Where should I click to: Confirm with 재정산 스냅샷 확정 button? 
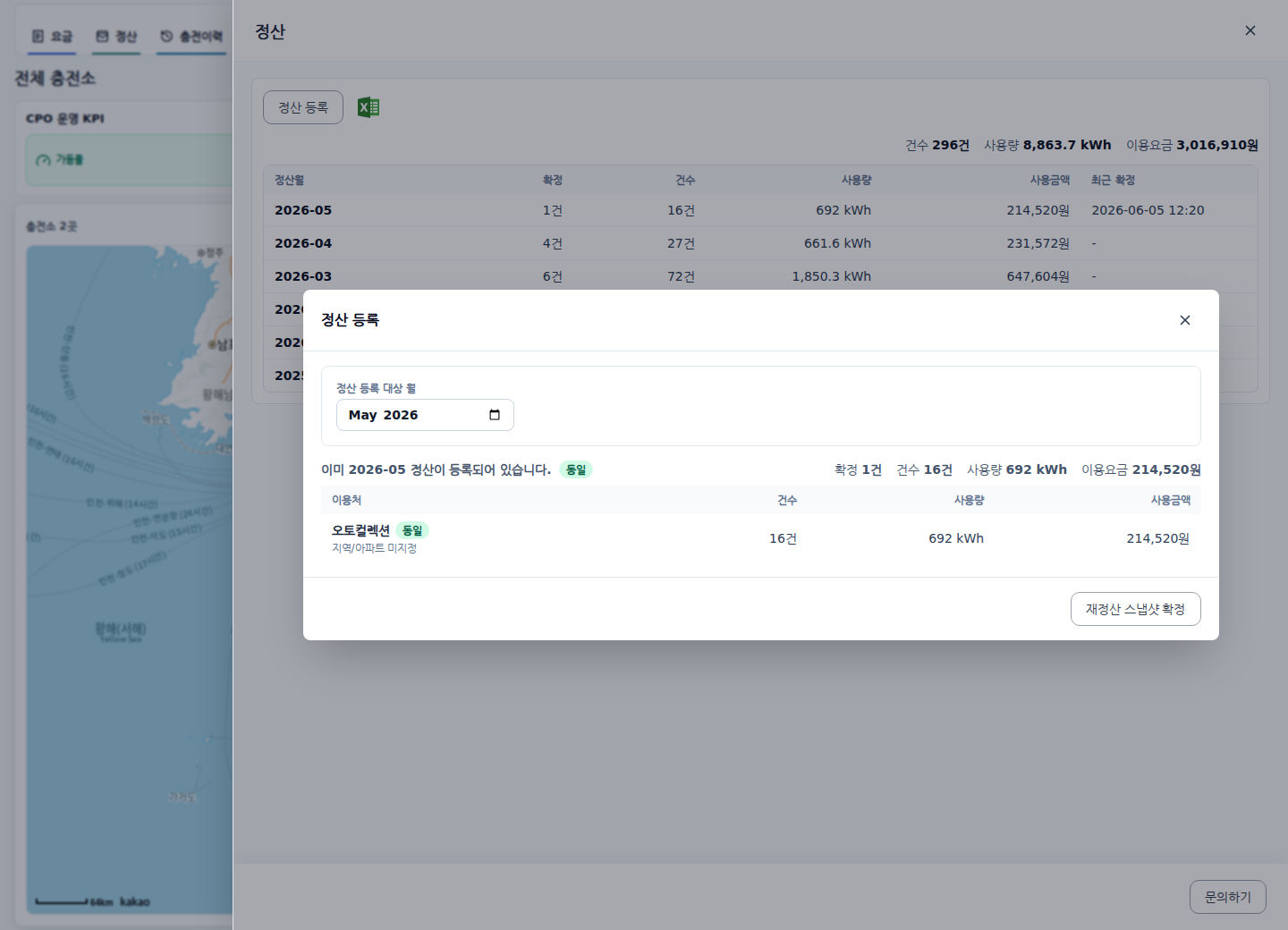[1136, 609]
